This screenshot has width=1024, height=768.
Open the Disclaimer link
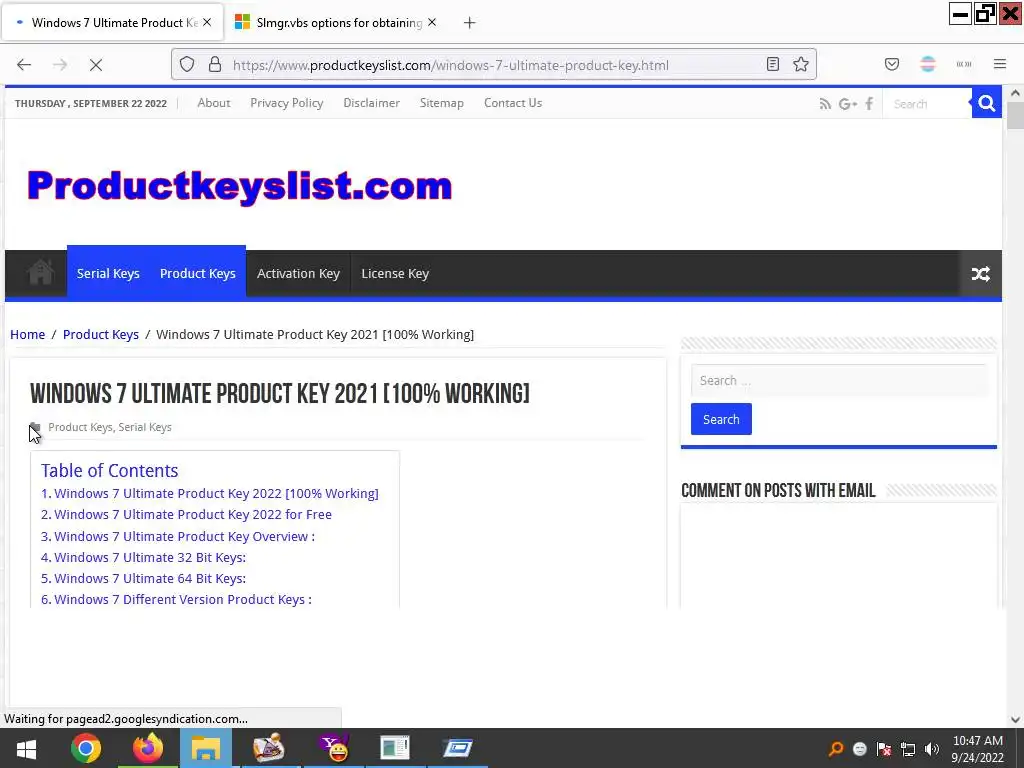coord(372,103)
